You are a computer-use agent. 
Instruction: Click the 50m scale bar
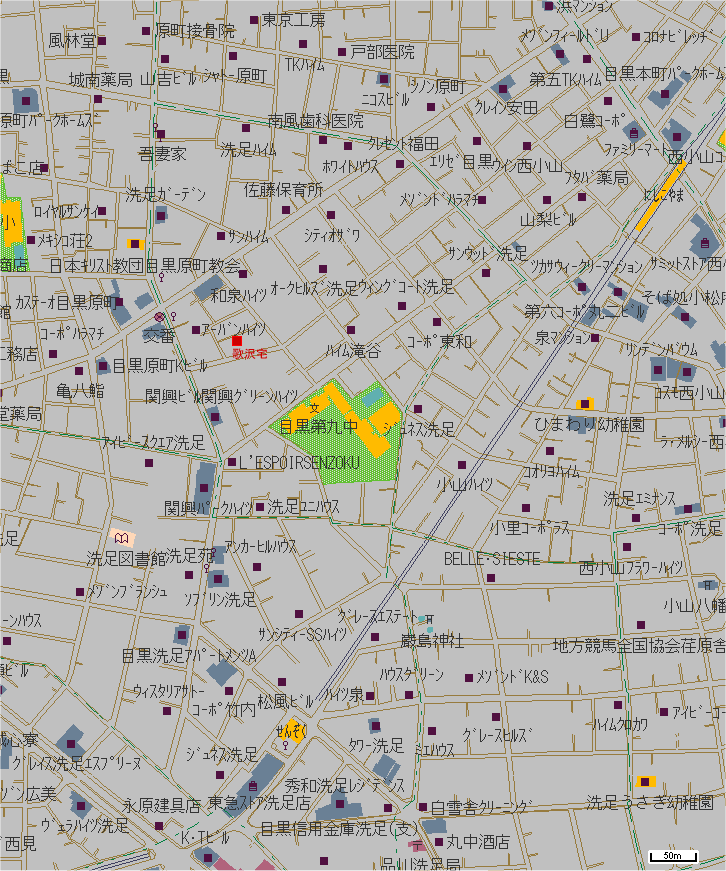(x=672, y=856)
